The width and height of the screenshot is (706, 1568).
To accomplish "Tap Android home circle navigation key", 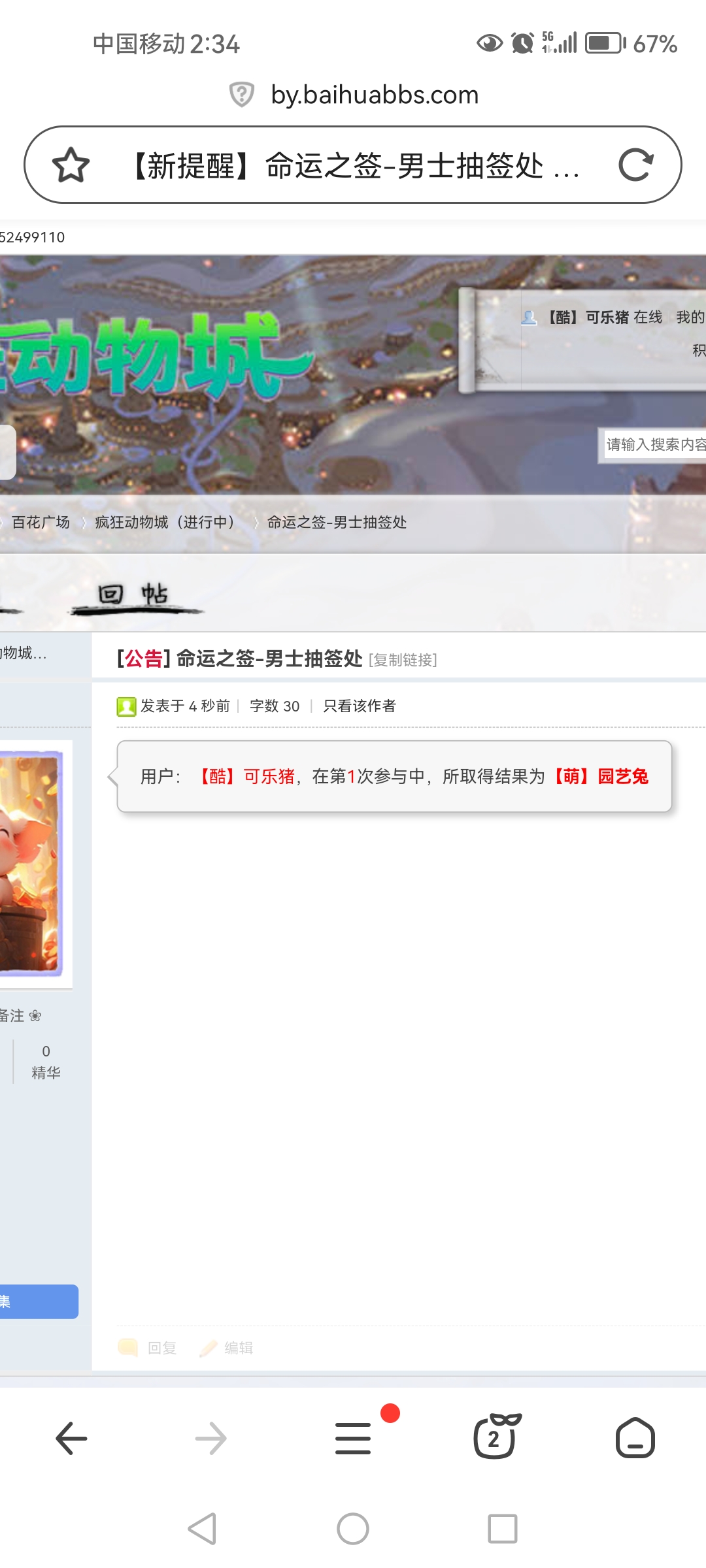I will [x=353, y=1529].
